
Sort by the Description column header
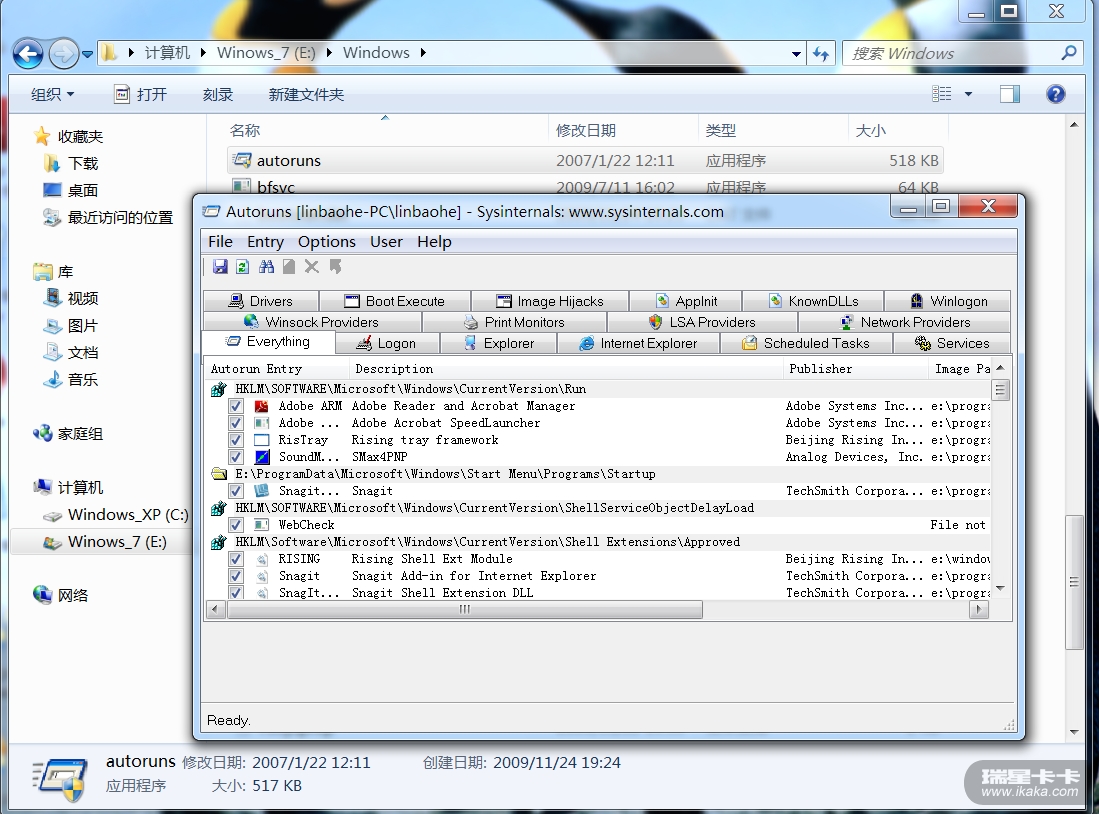(566, 369)
